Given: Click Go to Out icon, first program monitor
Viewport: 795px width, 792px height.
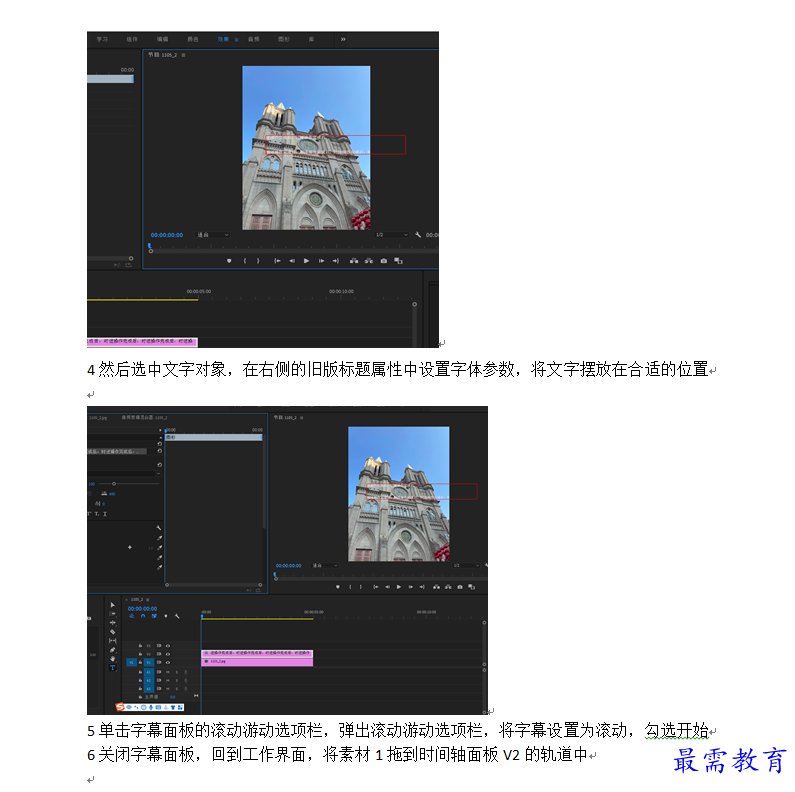Looking at the screenshot, I should [x=336, y=261].
